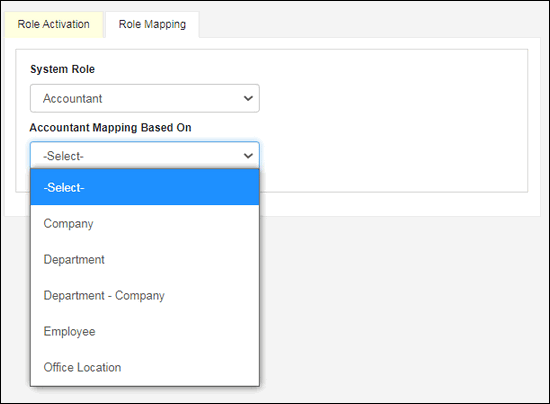Screen dimensions: 550x404
Task: Click the chevron arrow on the mapping dropdown
Action: click(x=248, y=156)
